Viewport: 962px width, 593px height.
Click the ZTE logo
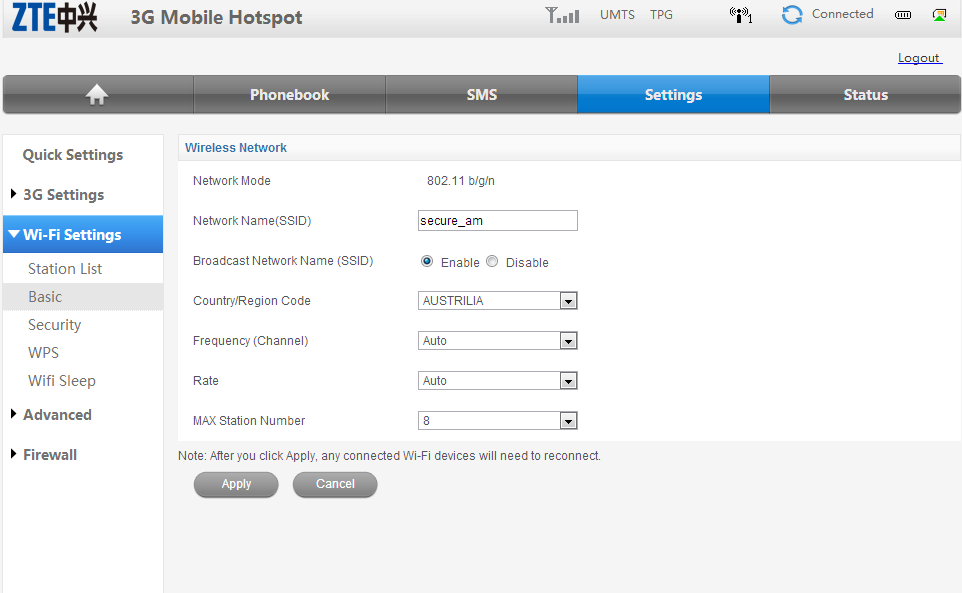tap(55, 17)
